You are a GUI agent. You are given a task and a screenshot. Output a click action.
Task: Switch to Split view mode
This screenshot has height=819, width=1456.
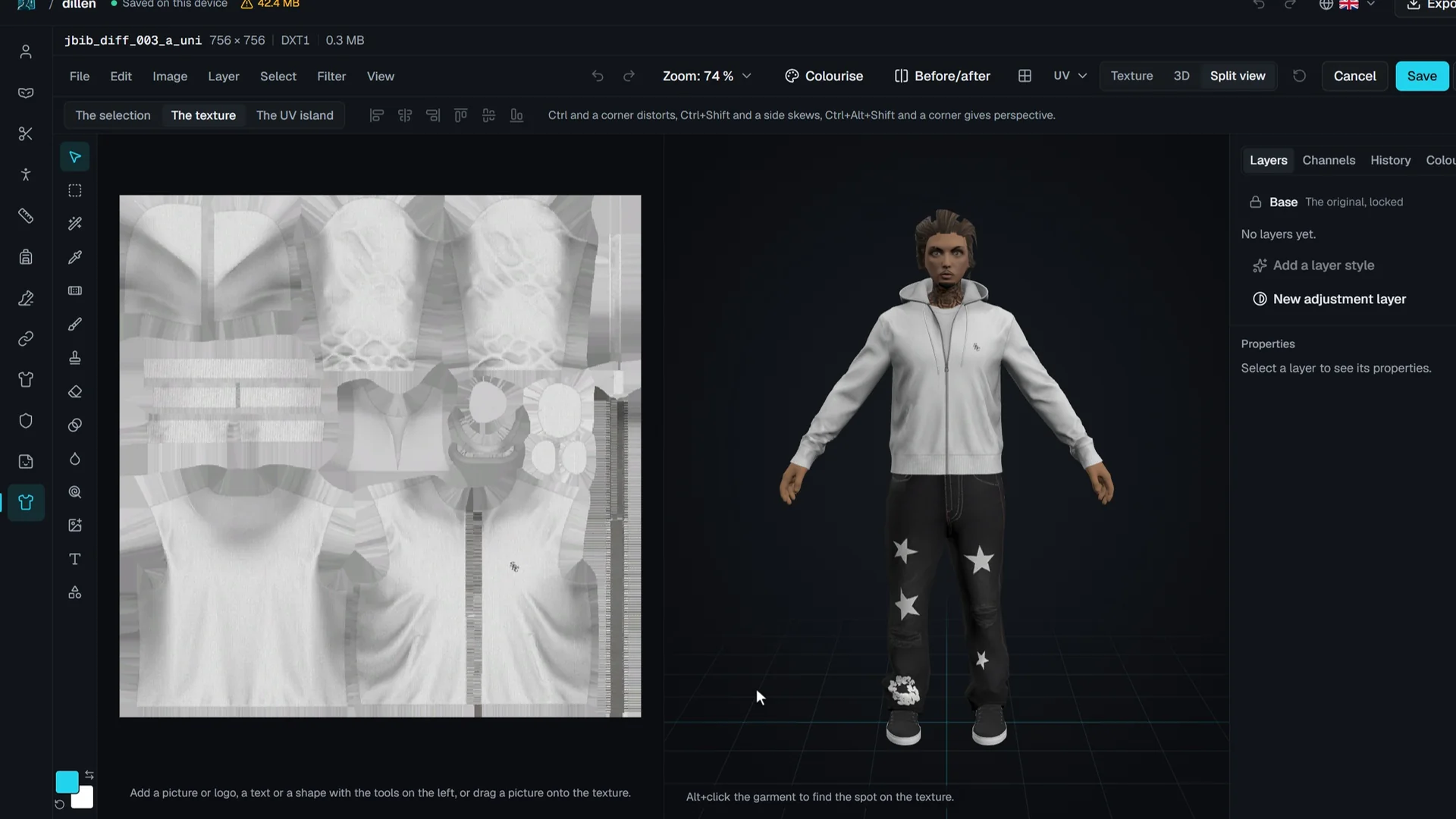point(1238,76)
